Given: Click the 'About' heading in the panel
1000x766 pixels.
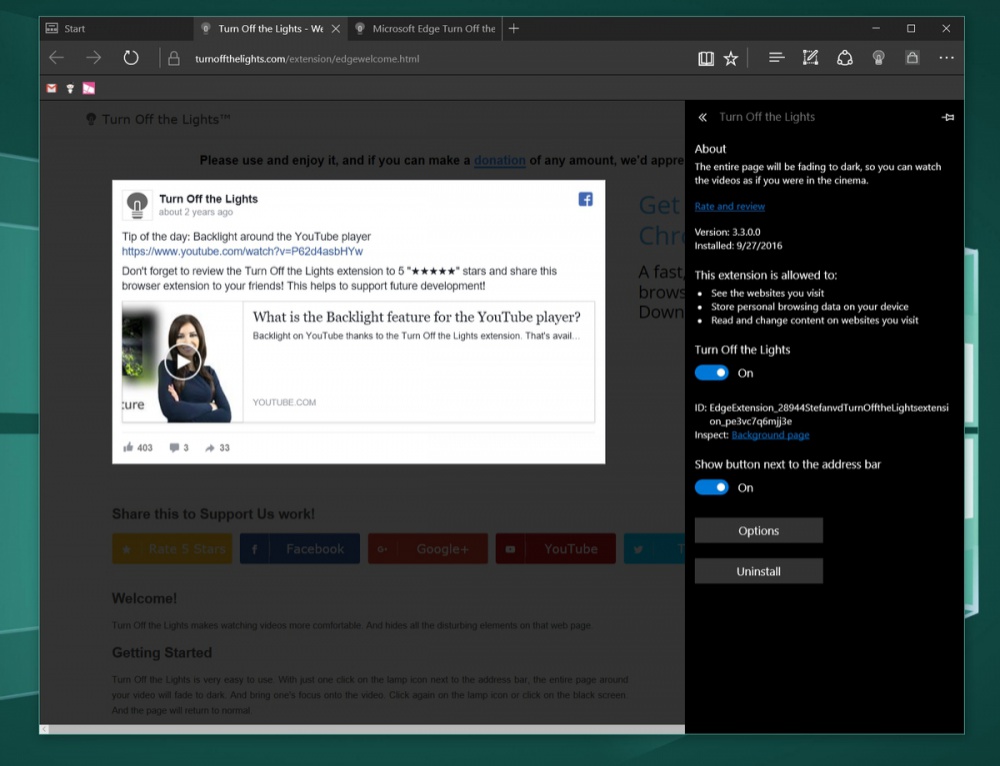Looking at the screenshot, I should 710,149.
